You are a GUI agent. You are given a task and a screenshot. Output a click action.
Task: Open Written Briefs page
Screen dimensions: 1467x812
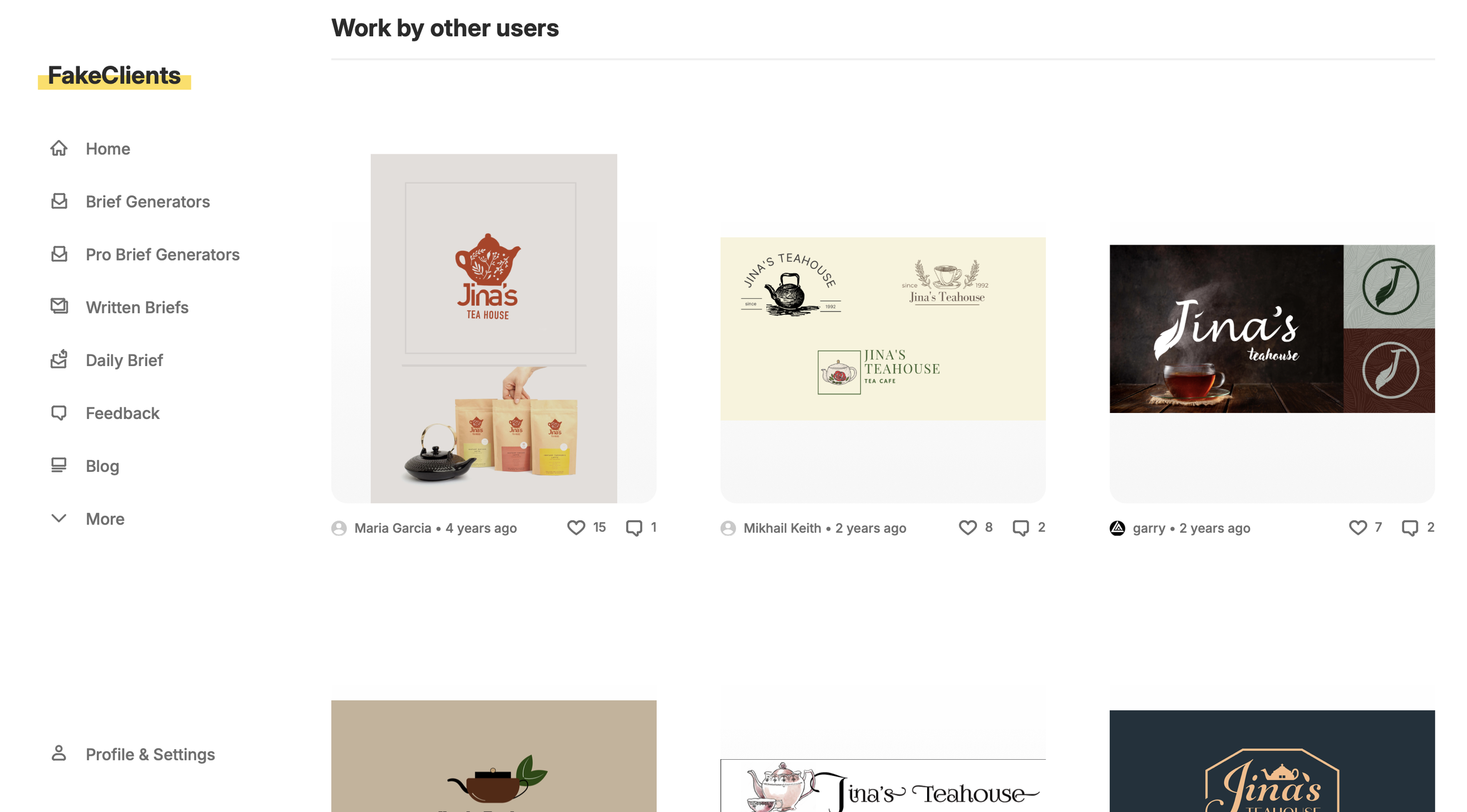(137, 307)
